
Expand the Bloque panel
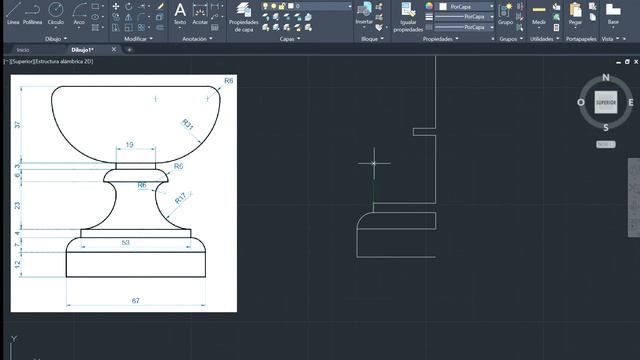[x=372, y=39]
